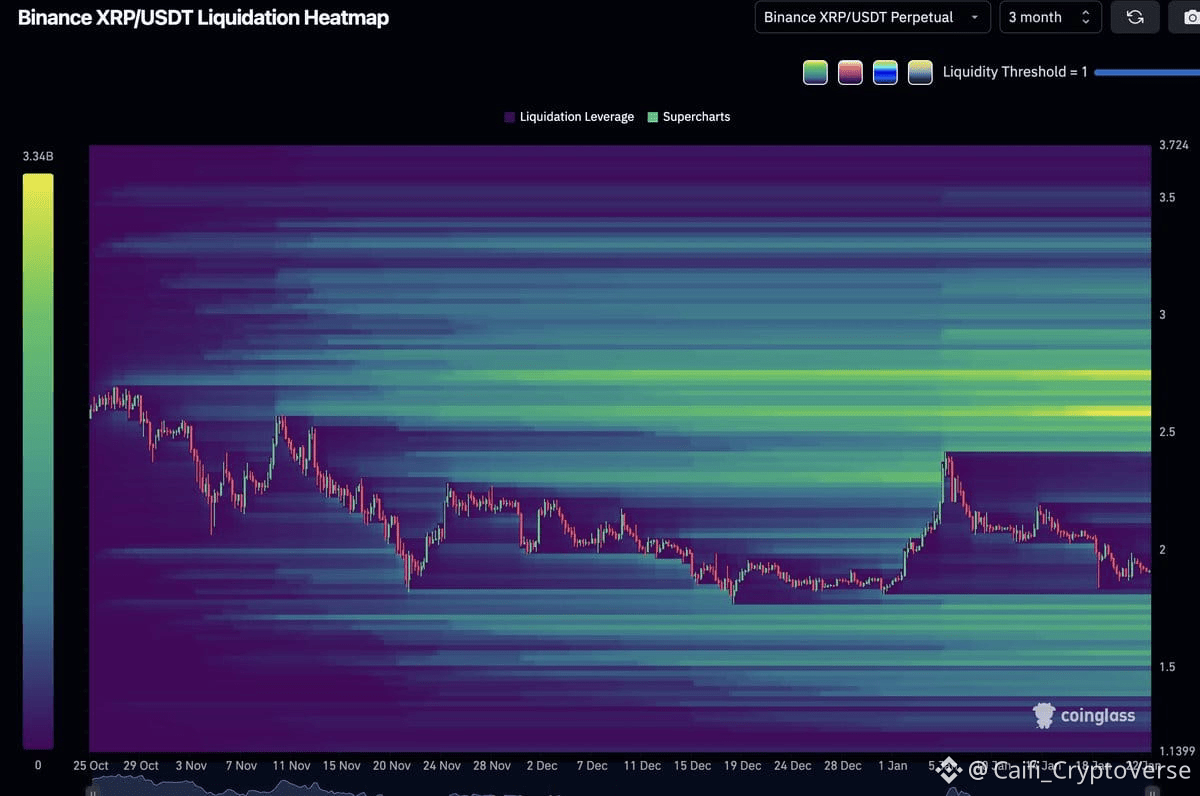Viewport: 1200px width, 796px height.
Task: Click the 15 Nov date label
Action: click(342, 765)
